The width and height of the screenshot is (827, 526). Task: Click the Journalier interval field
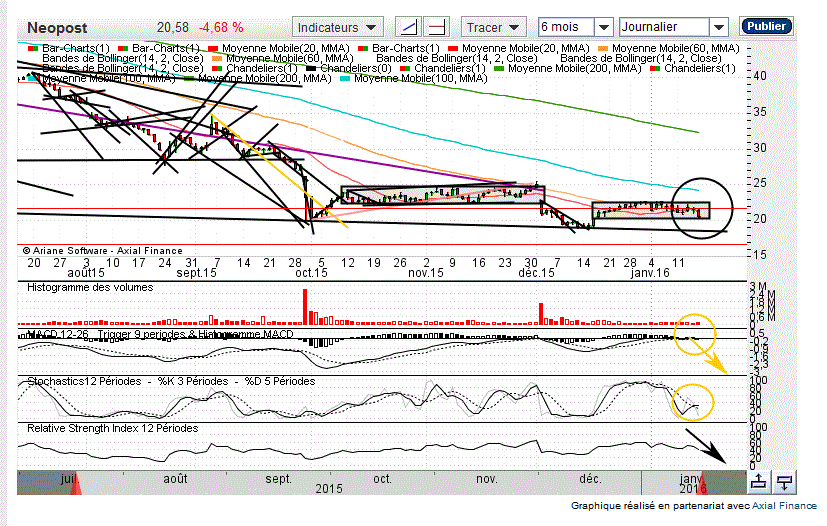pyautogui.click(x=664, y=27)
